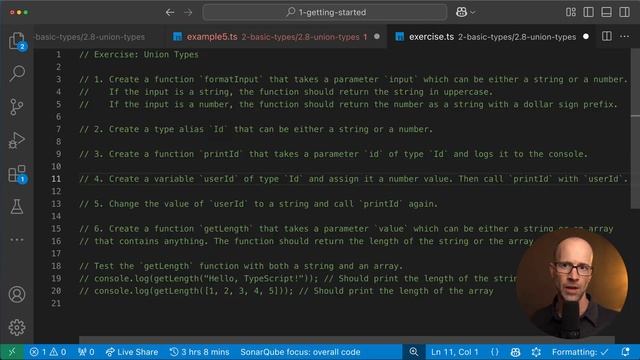Click the zoom magnifier status icon
The image size is (640, 360).
coord(413,352)
